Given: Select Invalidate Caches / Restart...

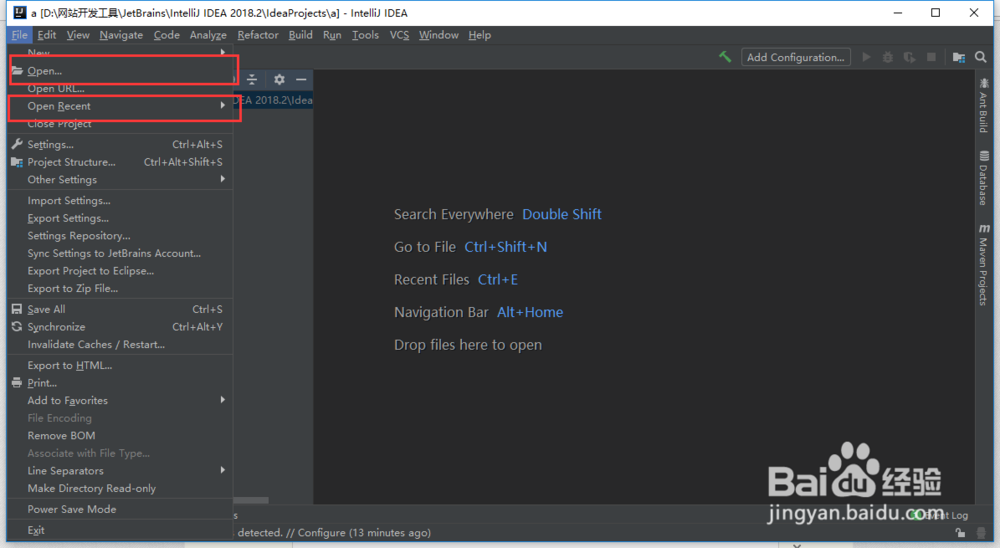Looking at the screenshot, I should pyautogui.click(x=120, y=344).
